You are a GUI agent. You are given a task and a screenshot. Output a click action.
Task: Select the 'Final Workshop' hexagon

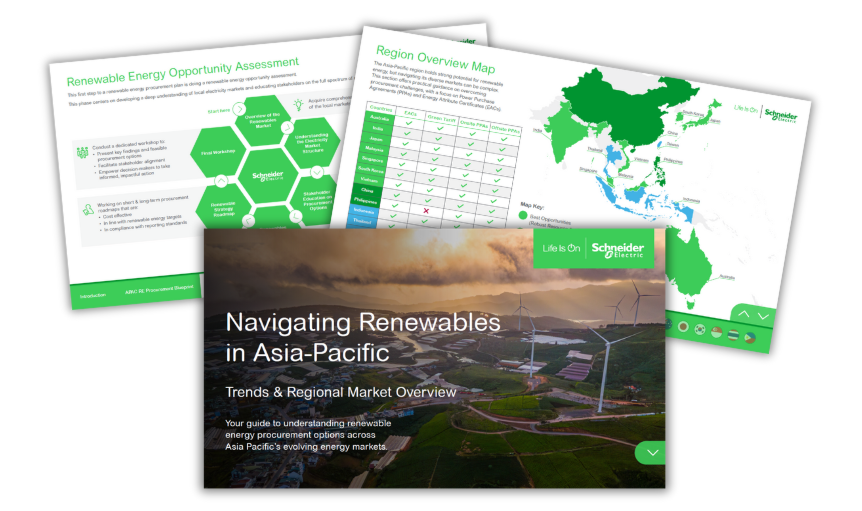[219, 153]
